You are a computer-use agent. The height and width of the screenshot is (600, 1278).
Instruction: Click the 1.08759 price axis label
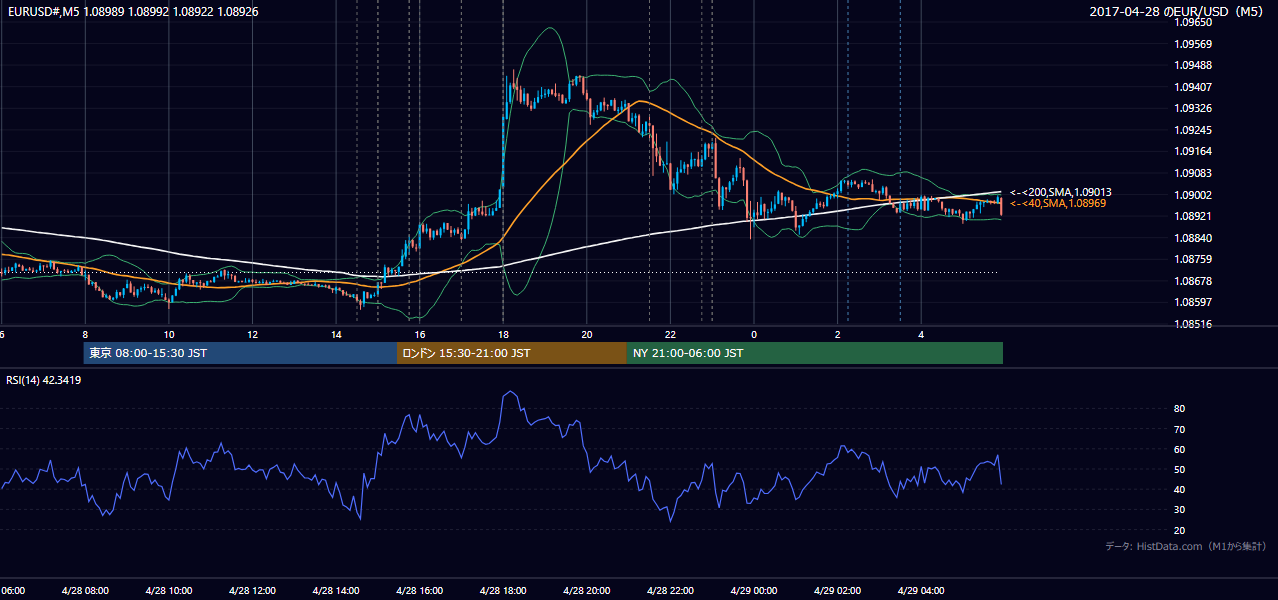(x=1194, y=260)
